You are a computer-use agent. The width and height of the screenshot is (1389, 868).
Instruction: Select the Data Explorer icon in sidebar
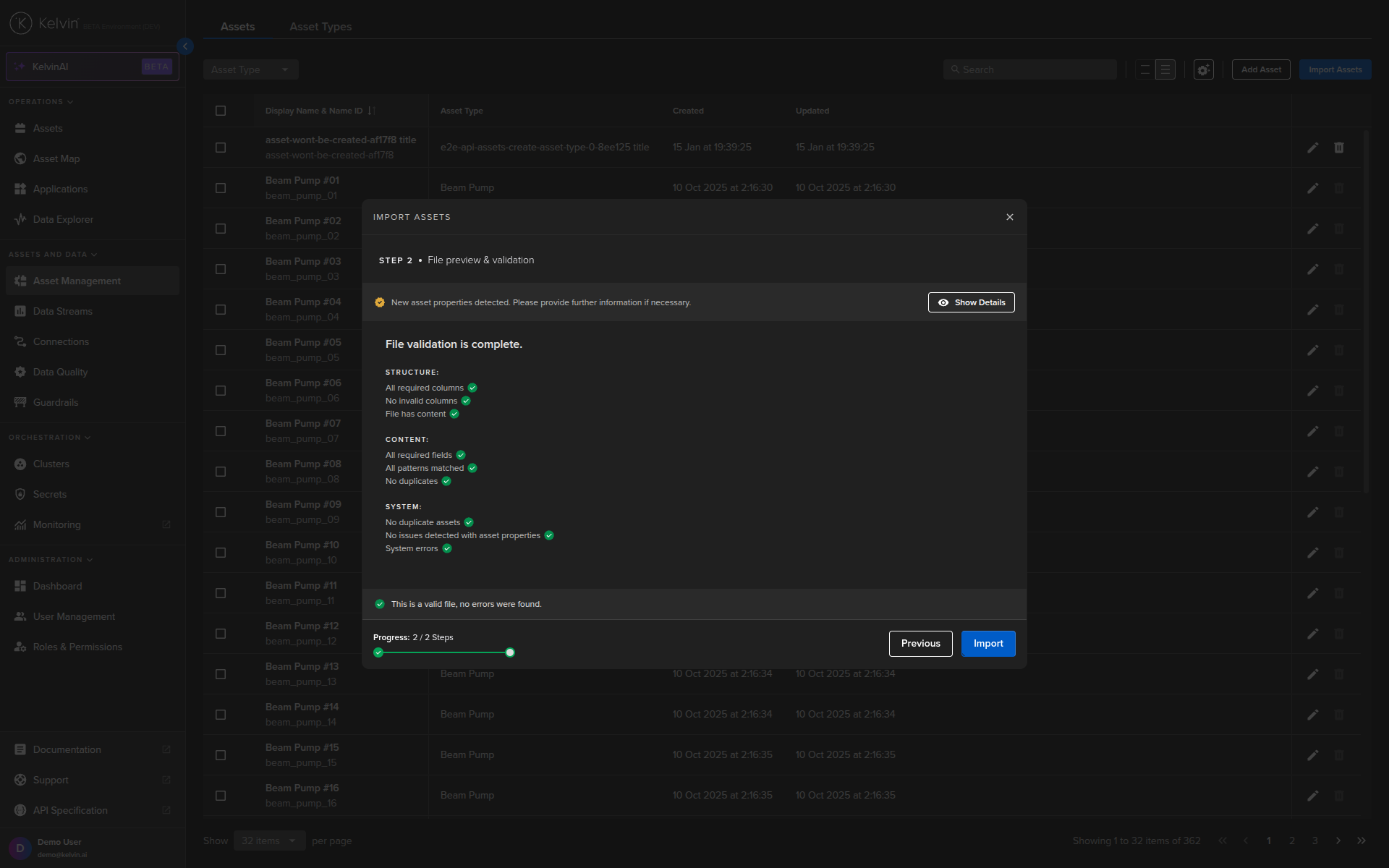(20, 219)
